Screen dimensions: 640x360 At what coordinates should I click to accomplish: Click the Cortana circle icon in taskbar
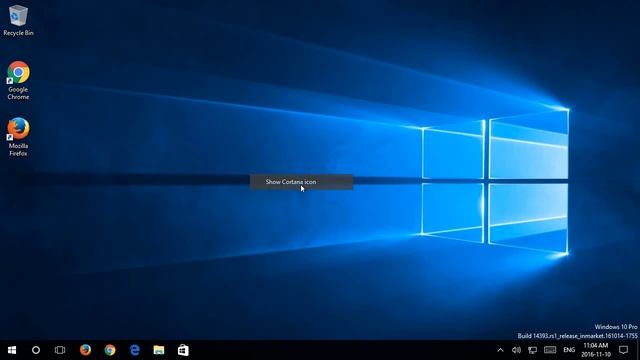tap(36, 350)
